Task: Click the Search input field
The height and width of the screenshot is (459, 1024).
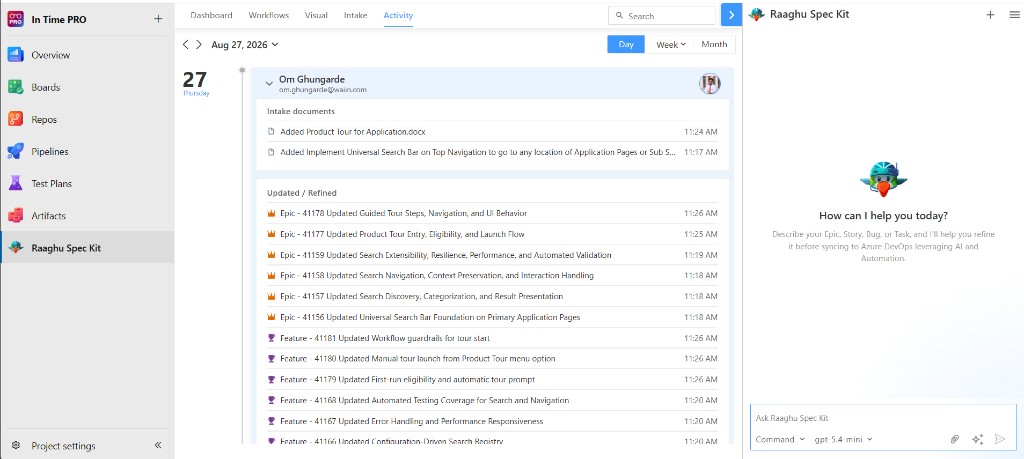Action: (x=662, y=16)
